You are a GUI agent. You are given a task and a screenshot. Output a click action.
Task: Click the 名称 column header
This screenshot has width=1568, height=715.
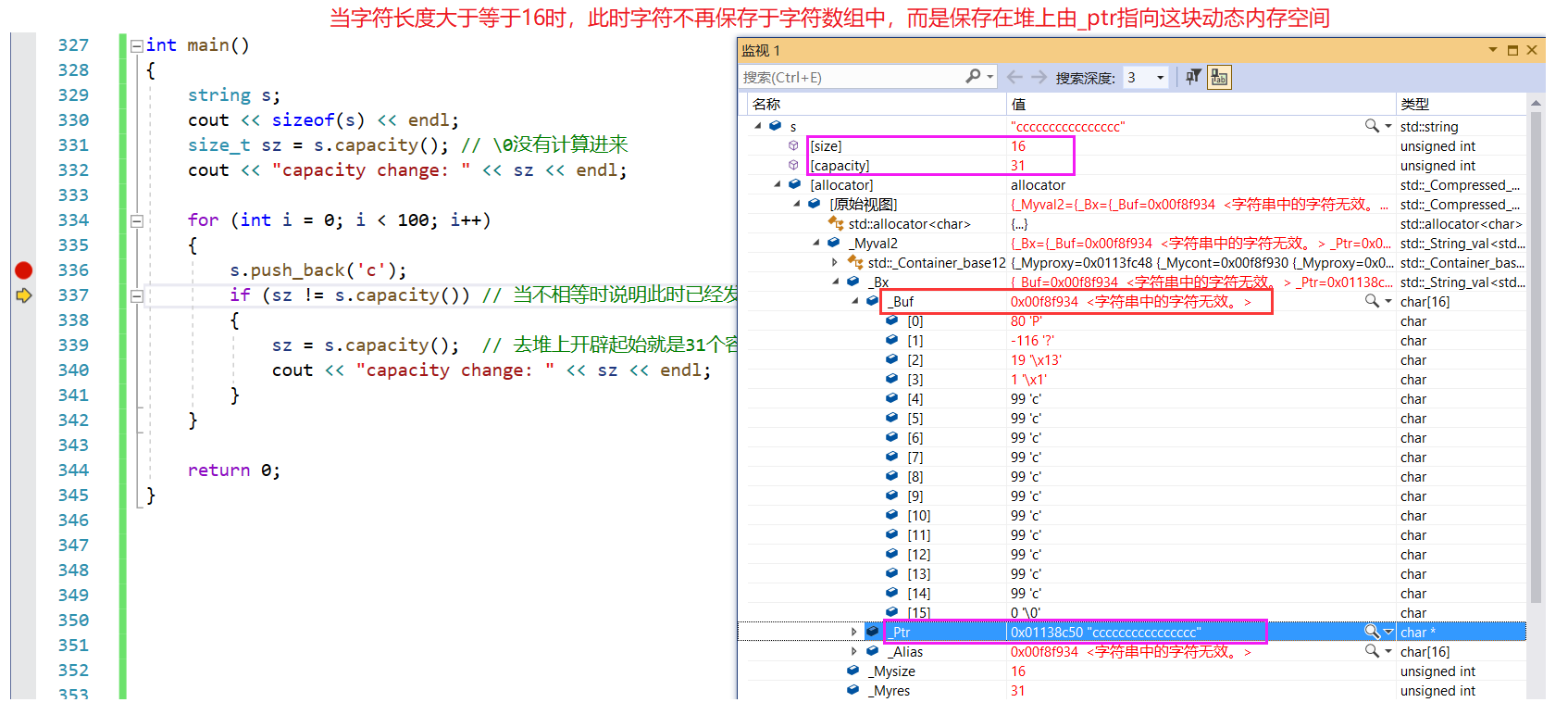click(766, 104)
